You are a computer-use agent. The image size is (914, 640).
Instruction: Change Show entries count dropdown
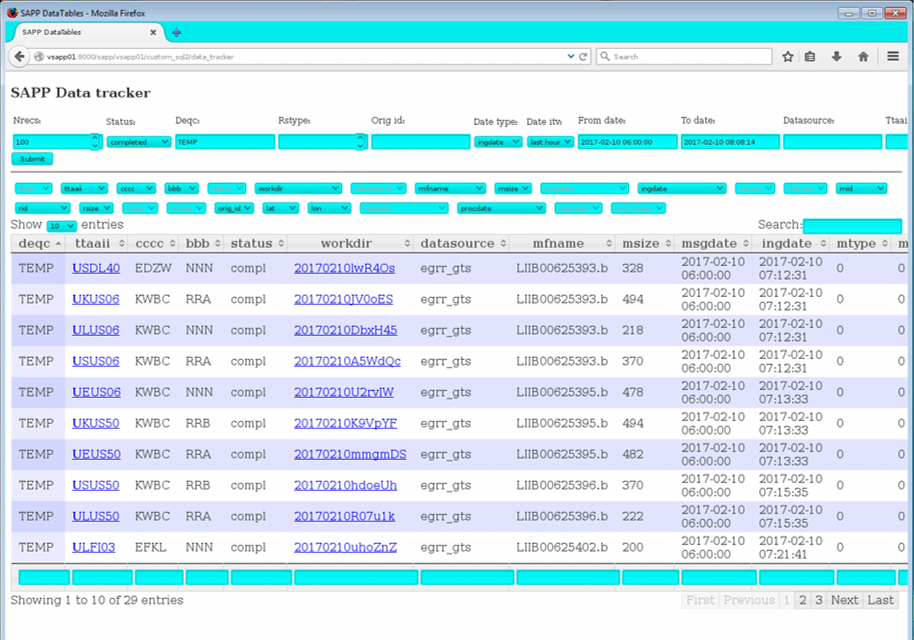(x=62, y=226)
